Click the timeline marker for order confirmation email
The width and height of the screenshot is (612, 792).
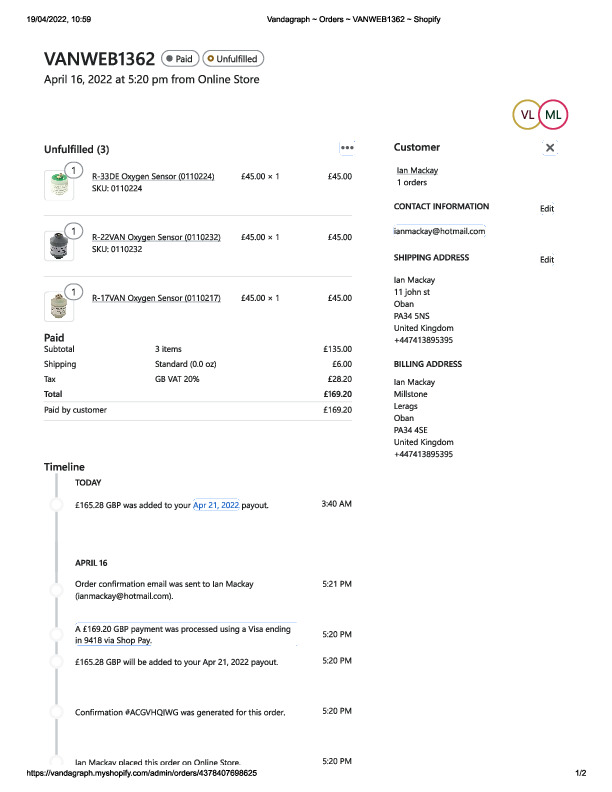point(57,589)
